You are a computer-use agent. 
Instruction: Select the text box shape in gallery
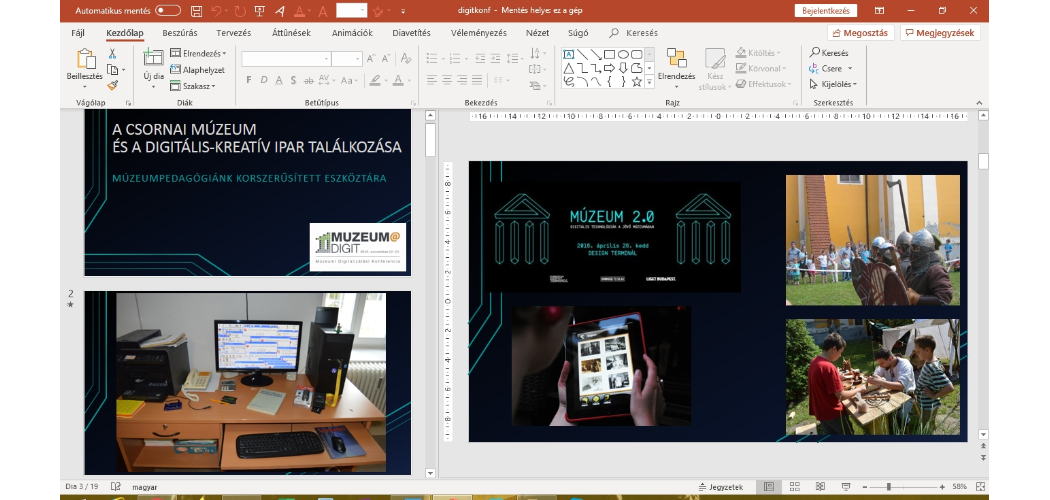coord(568,54)
